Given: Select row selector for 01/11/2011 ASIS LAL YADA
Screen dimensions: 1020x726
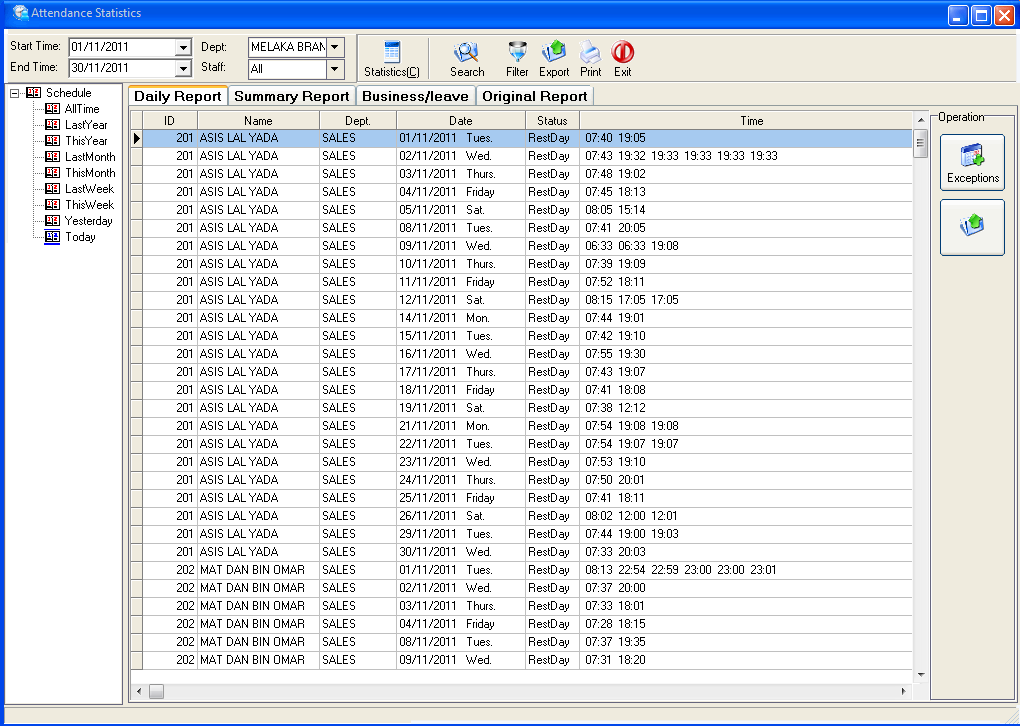Looking at the screenshot, I should [x=137, y=138].
